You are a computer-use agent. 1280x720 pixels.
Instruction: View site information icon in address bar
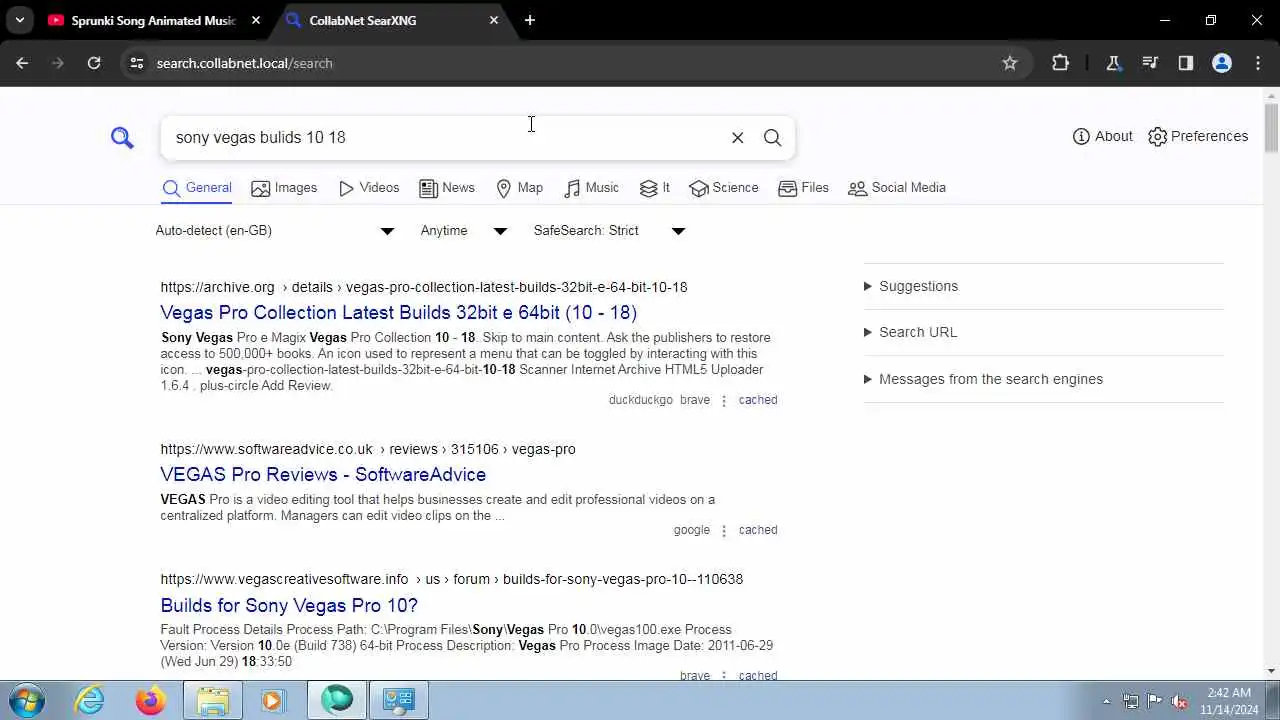137,63
